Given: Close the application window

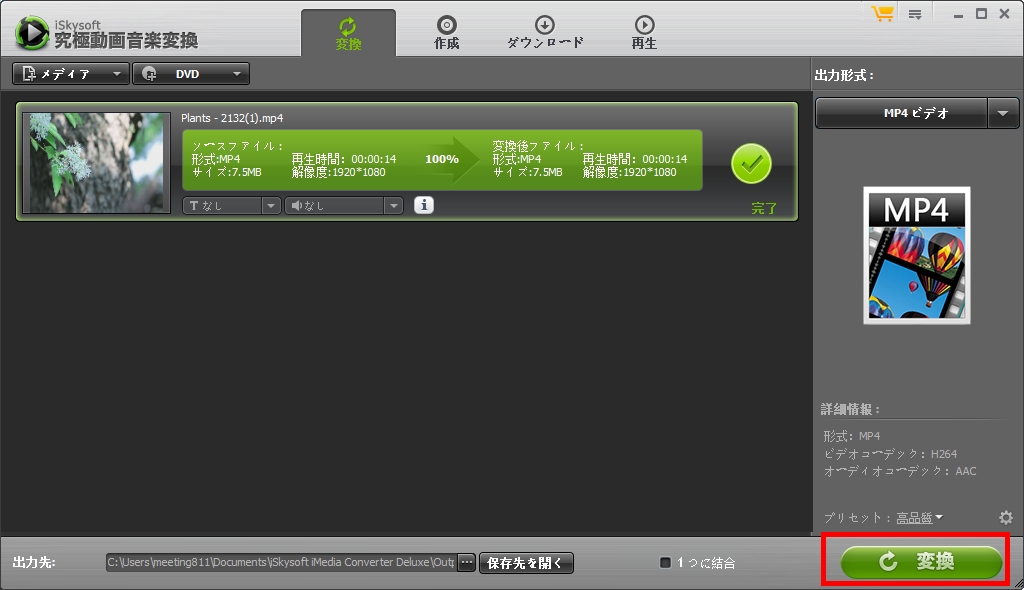Looking at the screenshot, I should tap(1004, 14).
